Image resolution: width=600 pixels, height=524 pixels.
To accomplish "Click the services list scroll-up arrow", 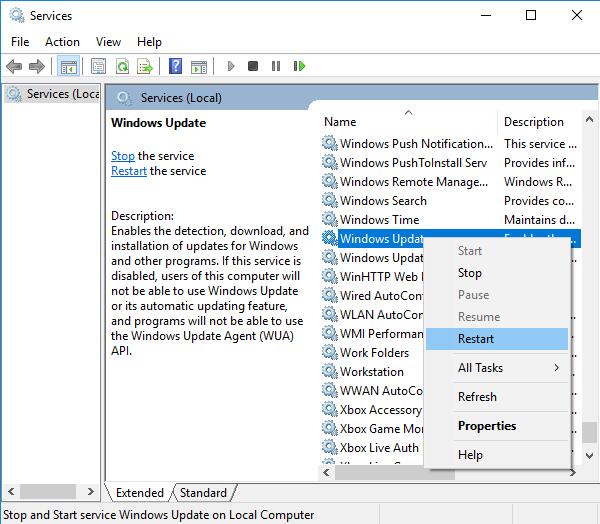I will pyautogui.click(x=590, y=120).
